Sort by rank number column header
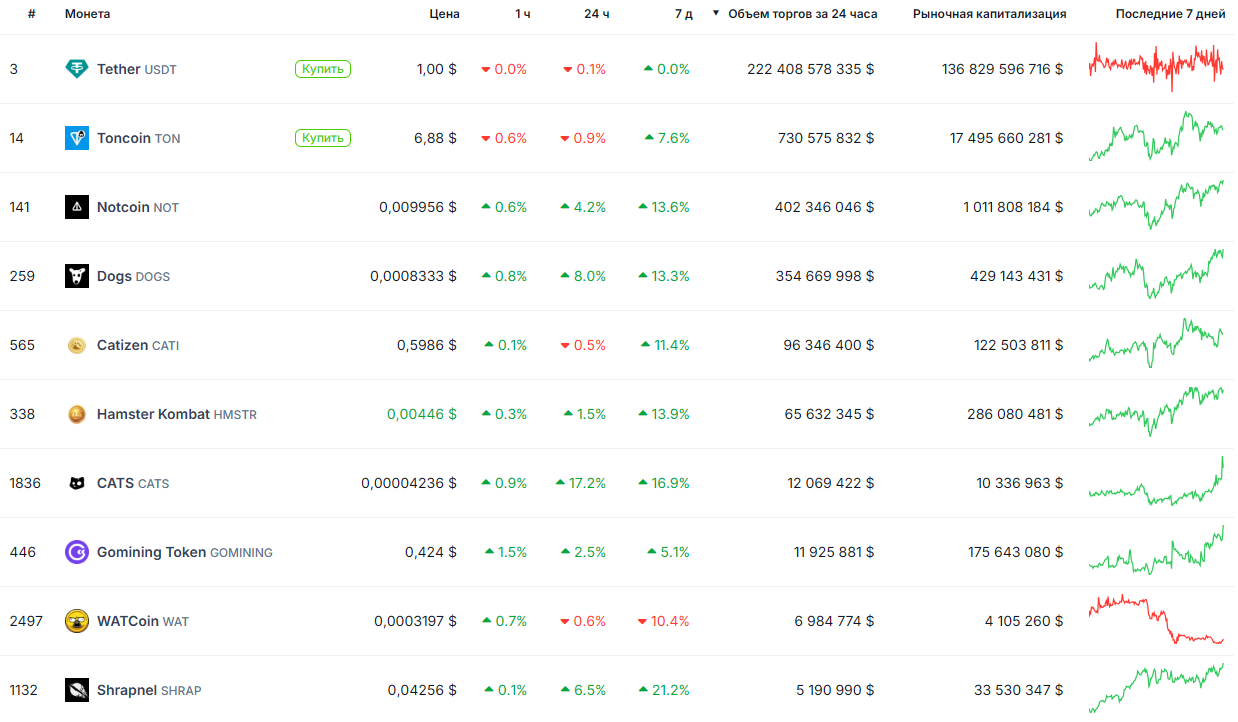The width and height of the screenshot is (1238, 722). [32, 14]
